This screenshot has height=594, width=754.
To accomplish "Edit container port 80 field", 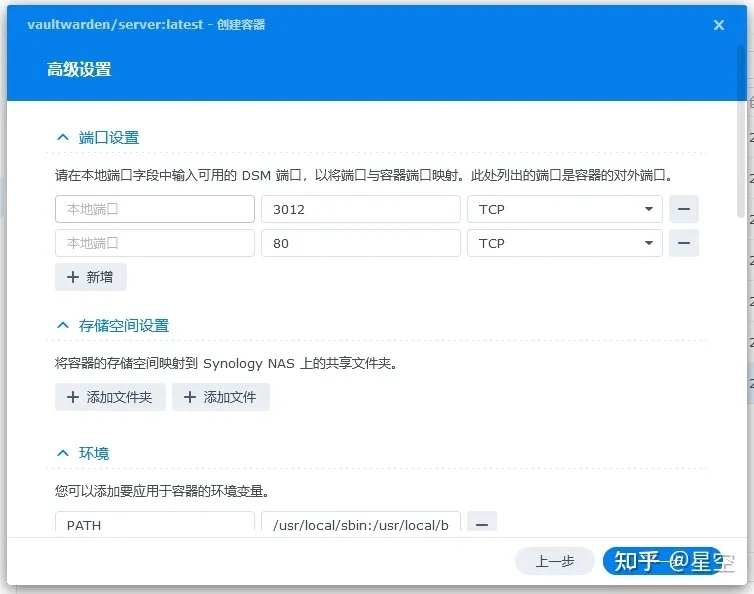I will pyautogui.click(x=360, y=243).
